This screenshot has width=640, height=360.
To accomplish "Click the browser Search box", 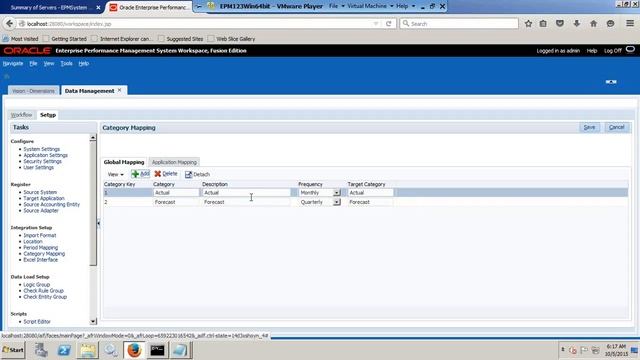I will pyautogui.click(x=459, y=24).
